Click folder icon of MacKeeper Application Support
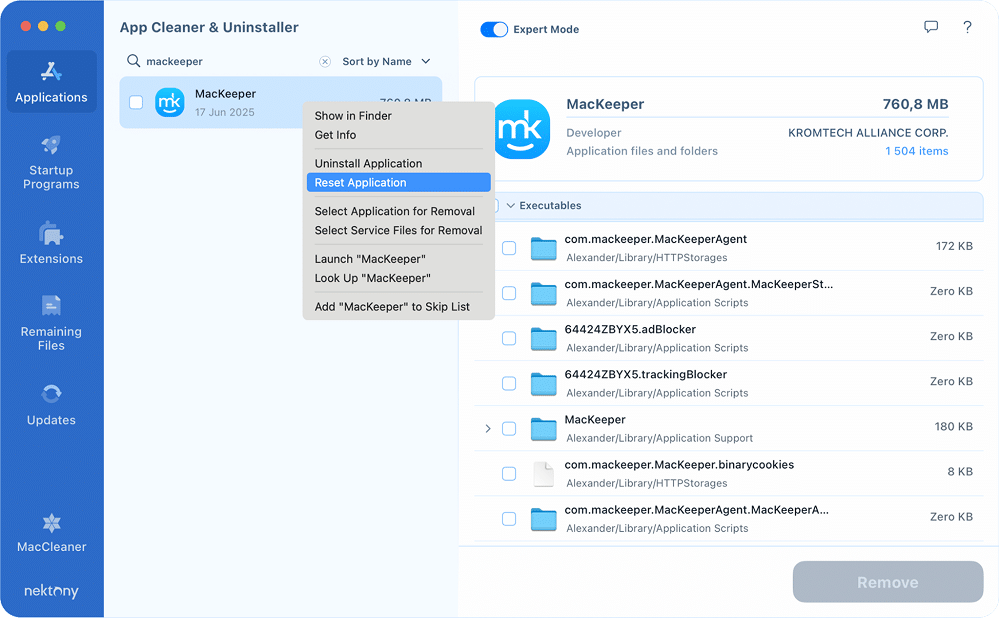The image size is (999, 618). click(x=543, y=429)
